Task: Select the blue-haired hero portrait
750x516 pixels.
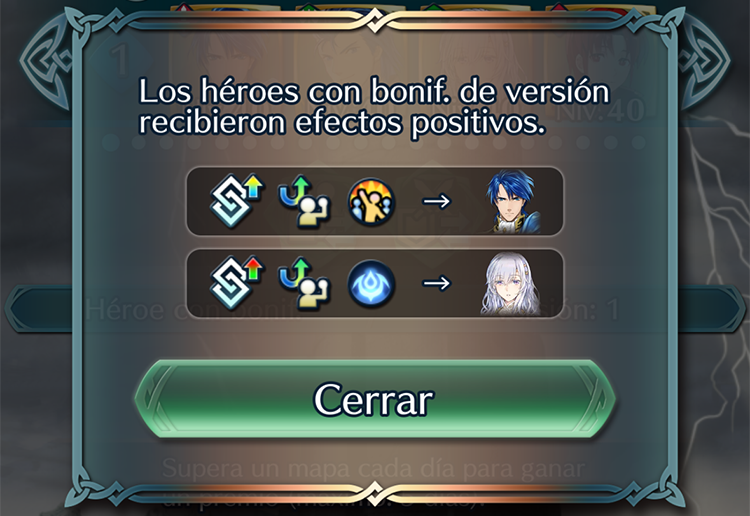Action: [x=511, y=201]
